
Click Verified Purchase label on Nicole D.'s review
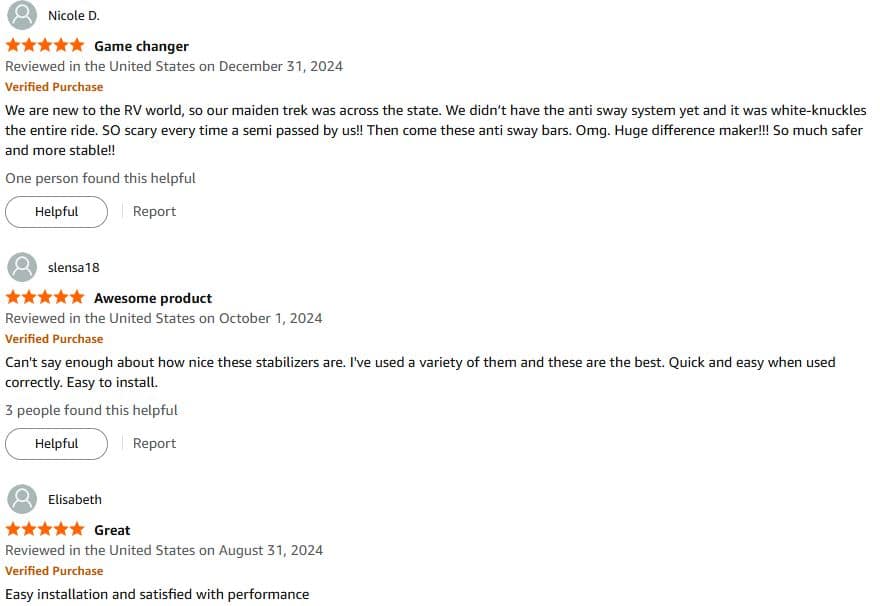coord(54,87)
